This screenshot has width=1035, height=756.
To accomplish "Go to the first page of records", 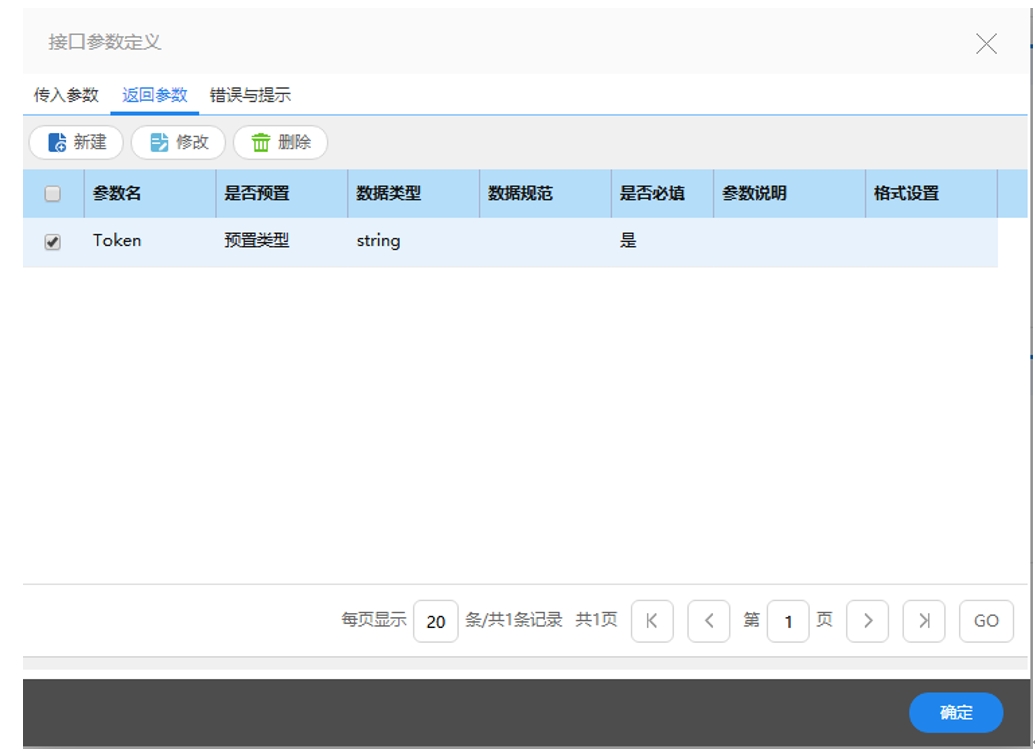I will 652,621.
